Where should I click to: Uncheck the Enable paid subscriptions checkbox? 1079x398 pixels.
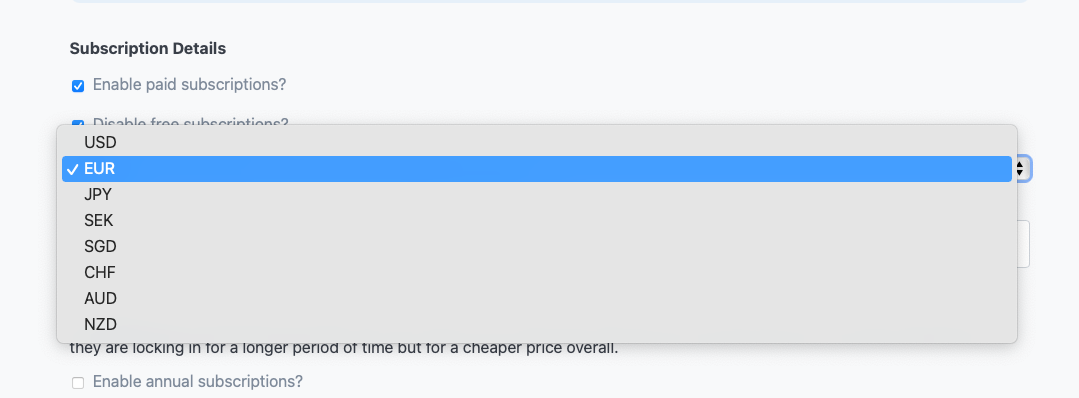78,86
